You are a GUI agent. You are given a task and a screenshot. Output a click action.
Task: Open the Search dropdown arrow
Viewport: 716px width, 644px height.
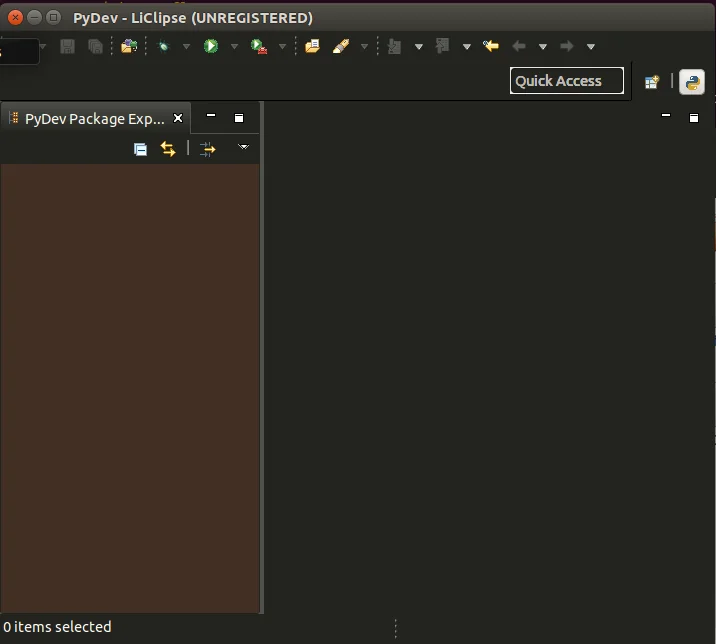364,47
